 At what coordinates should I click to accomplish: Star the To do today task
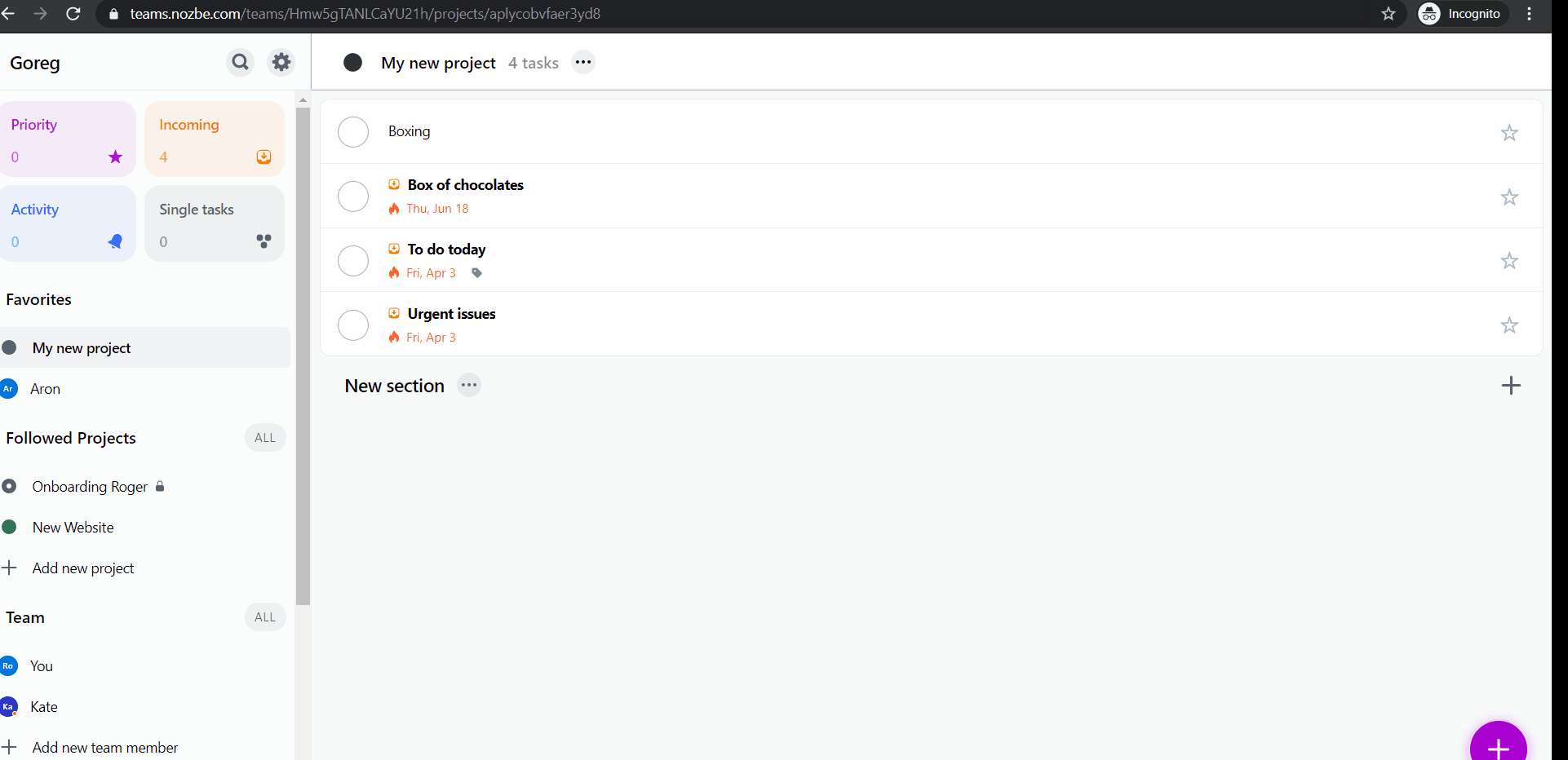click(1509, 261)
